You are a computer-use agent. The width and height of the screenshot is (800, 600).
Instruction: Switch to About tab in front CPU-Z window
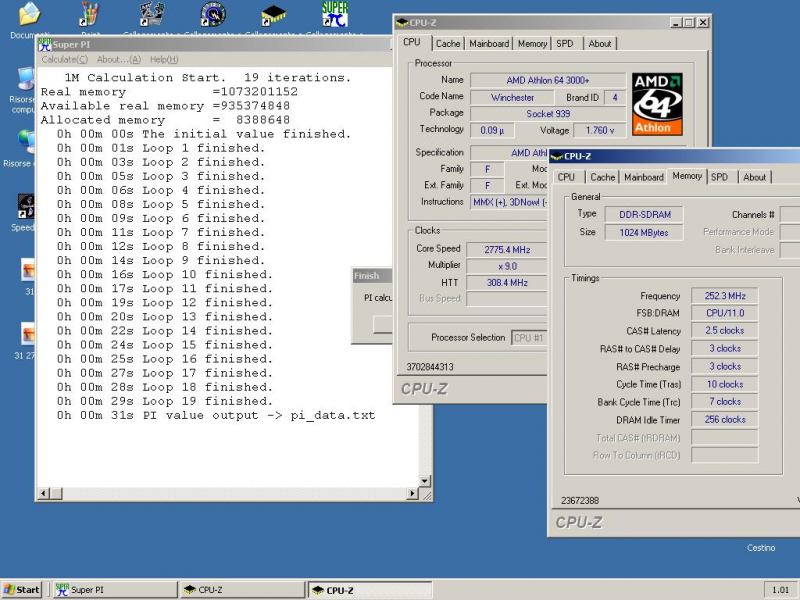click(754, 177)
